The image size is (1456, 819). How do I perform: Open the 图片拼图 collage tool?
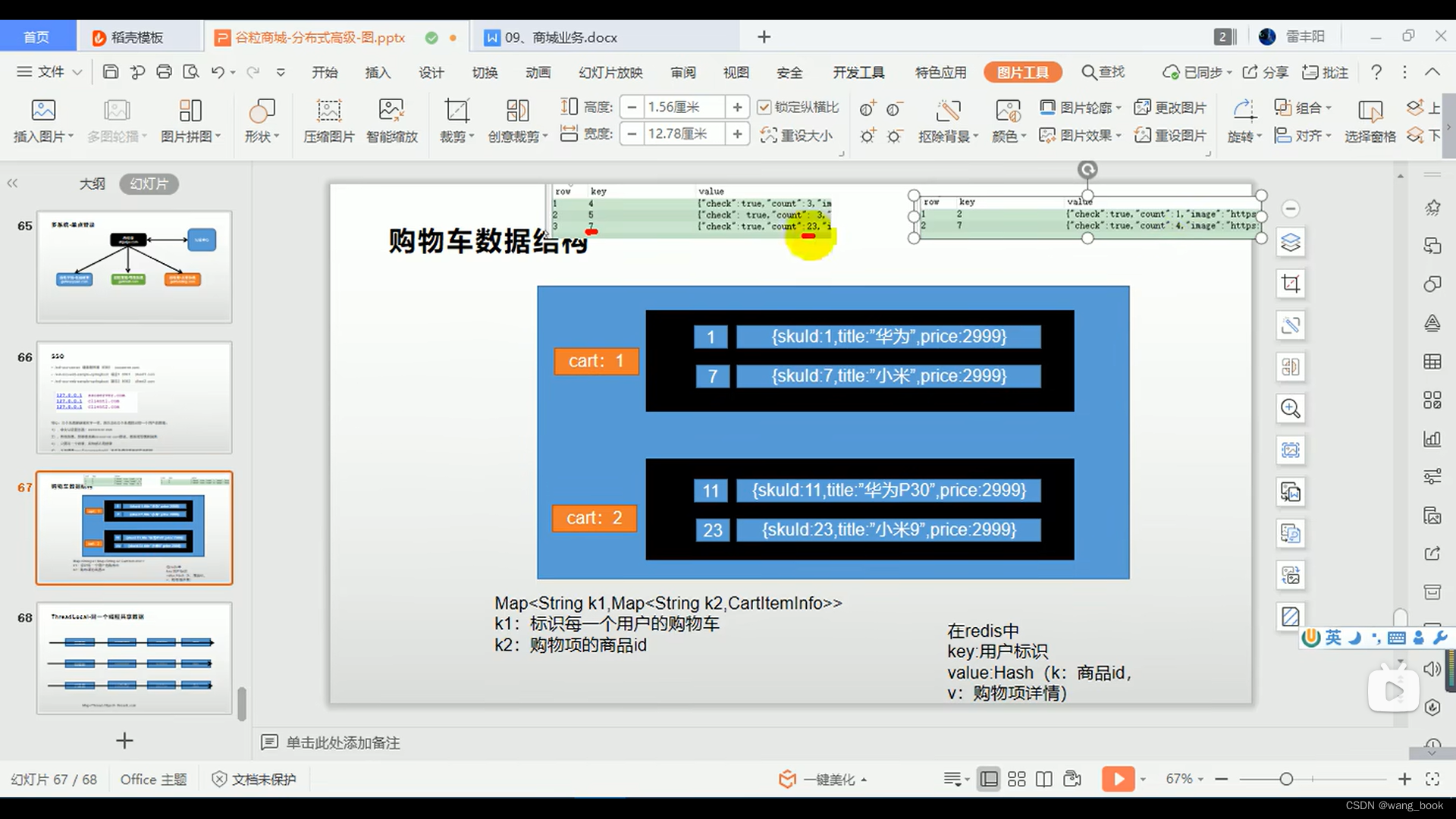190,121
